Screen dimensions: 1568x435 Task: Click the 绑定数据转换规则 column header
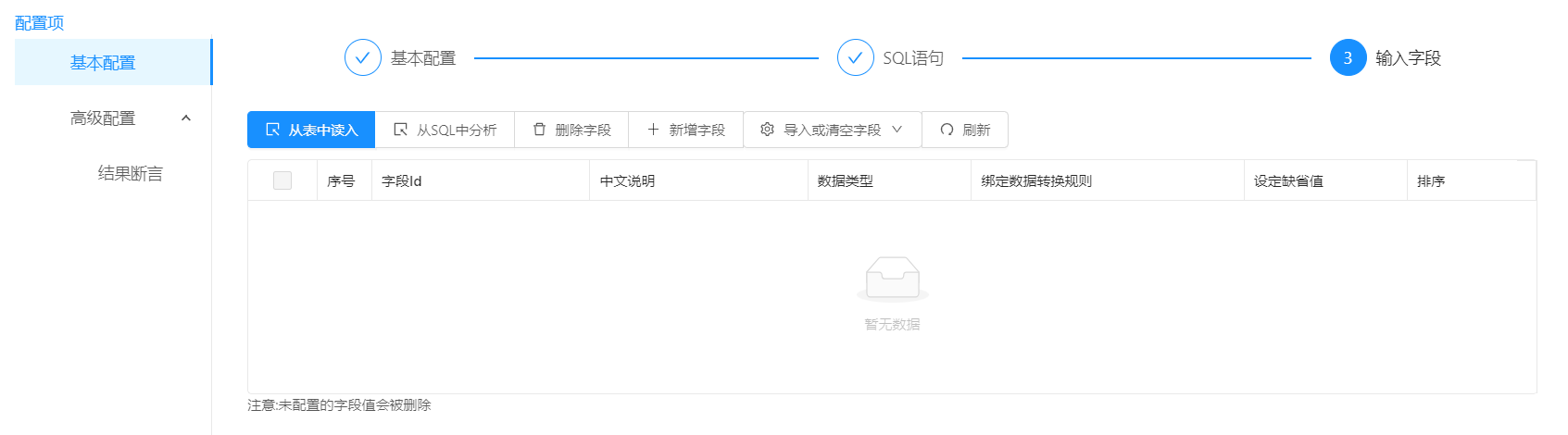coord(1036,181)
